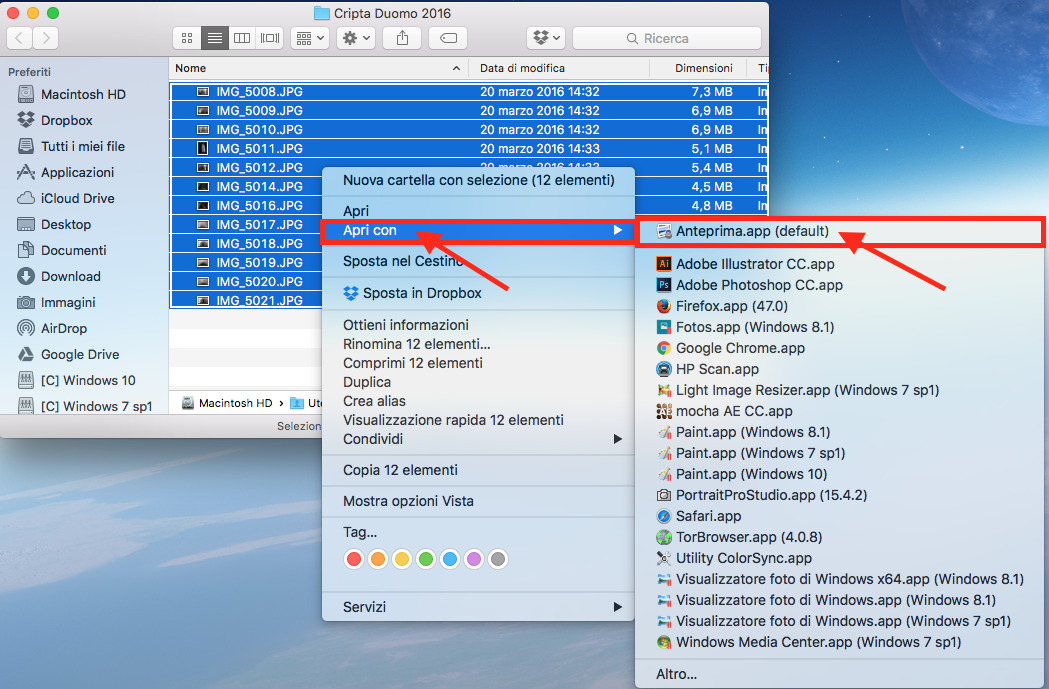Open with Firefox.app (47.0)
1049x689 pixels.
(x=840, y=306)
